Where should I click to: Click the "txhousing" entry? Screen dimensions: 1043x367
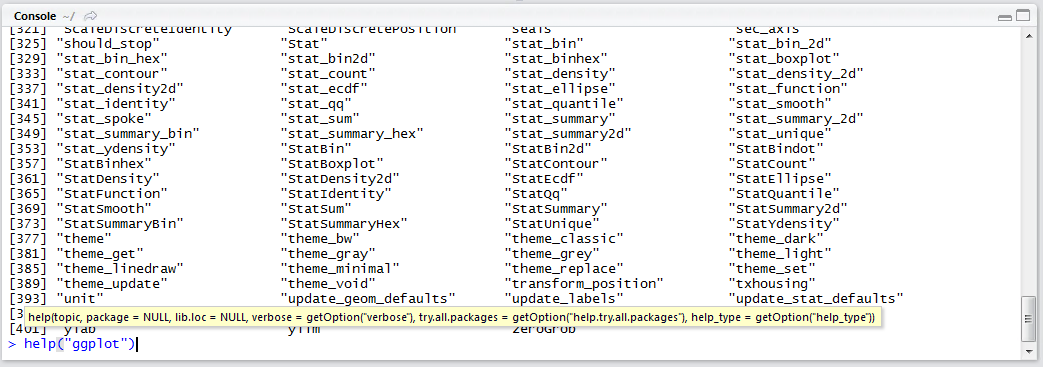772,283
